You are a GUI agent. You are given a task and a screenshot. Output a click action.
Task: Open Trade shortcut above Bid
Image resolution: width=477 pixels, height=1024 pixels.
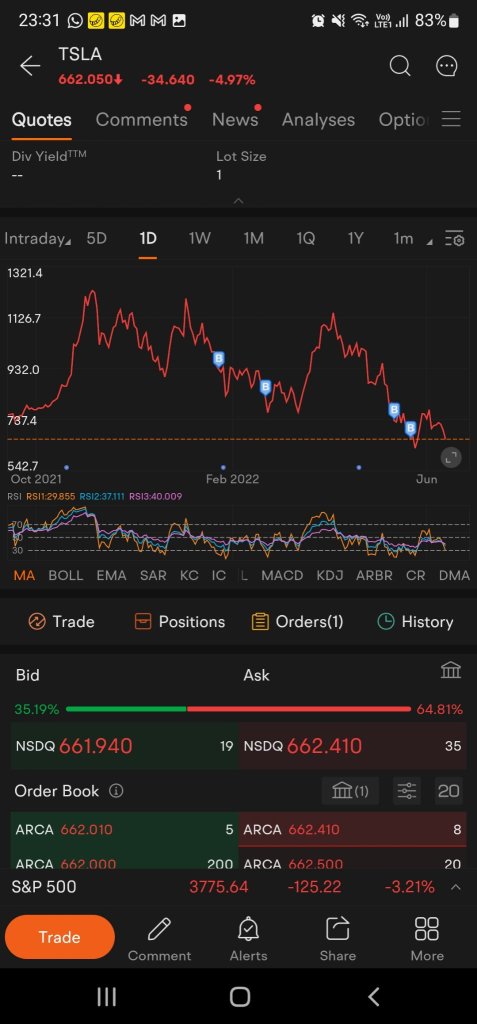point(61,622)
